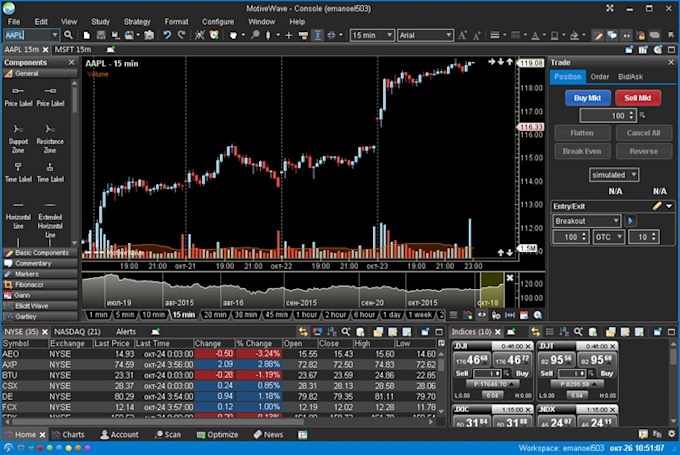The width and height of the screenshot is (680, 455).
Task: Click the blue play arrow next to Breakout
Action: (x=630, y=221)
